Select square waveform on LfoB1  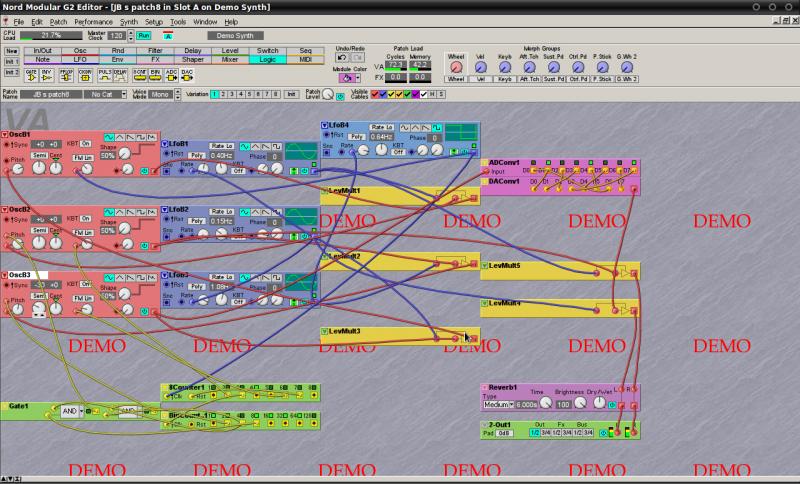[277, 146]
